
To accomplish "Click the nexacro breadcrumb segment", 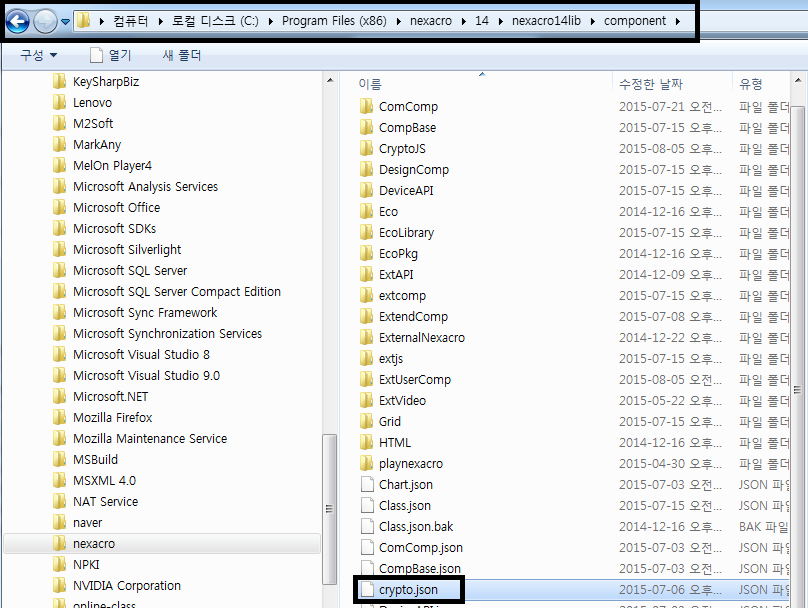I will (431, 21).
